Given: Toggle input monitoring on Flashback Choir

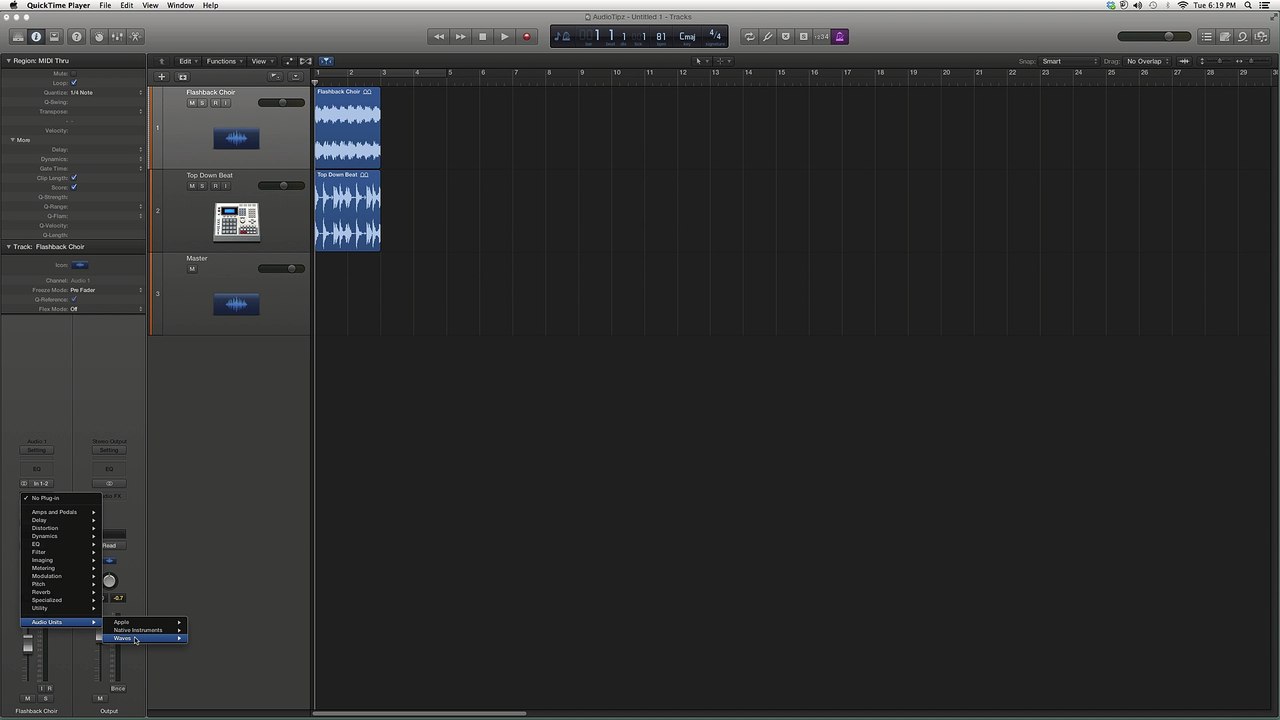Looking at the screenshot, I should [226, 103].
